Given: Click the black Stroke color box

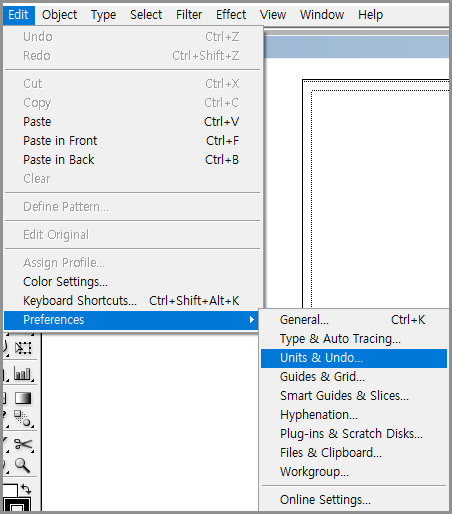Looking at the screenshot, I should click(x=17, y=504).
